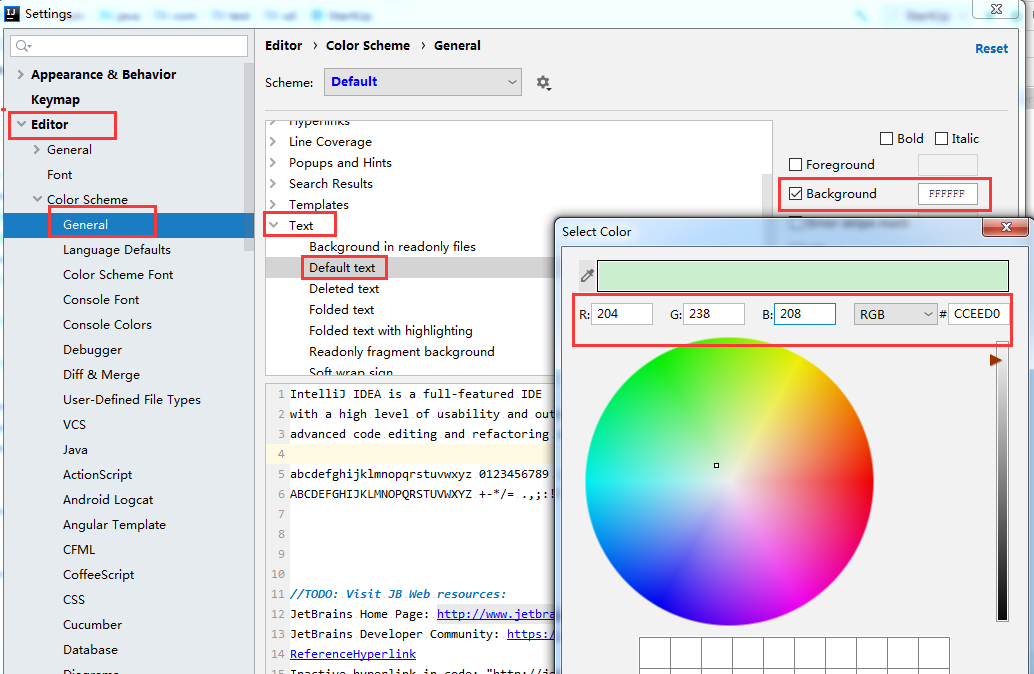Check the Foreground checkbox

pyautogui.click(x=796, y=164)
